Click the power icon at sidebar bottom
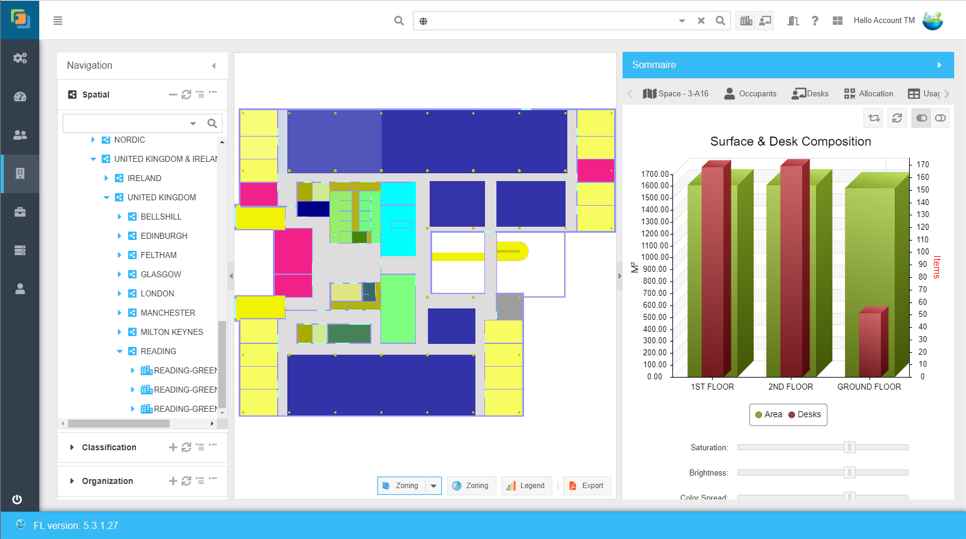The height and width of the screenshot is (539, 966). [17, 500]
